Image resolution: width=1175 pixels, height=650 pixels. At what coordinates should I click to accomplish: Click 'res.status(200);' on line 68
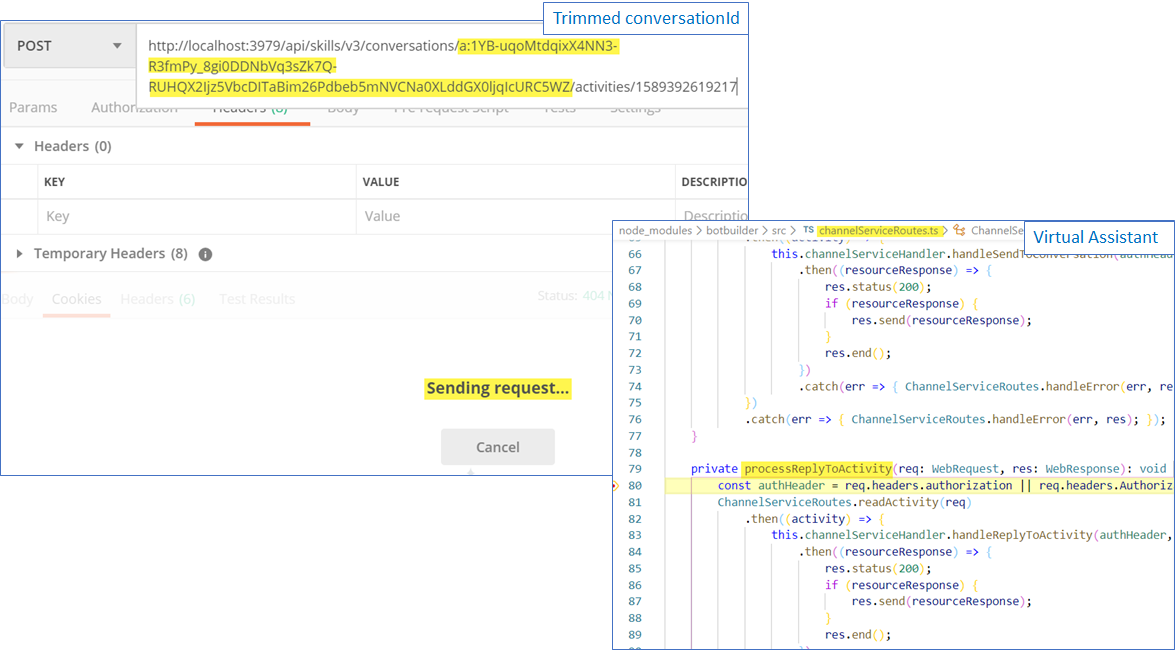tap(878, 287)
